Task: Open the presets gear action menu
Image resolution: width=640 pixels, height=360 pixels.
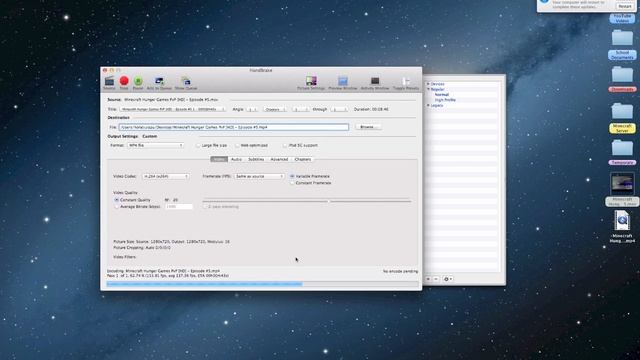Action: [447, 279]
